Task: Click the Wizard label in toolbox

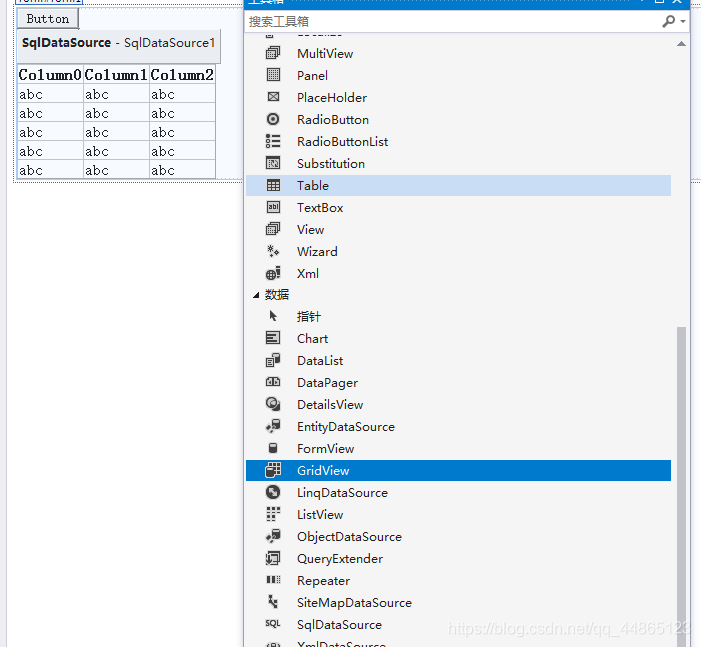Action: [317, 252]
